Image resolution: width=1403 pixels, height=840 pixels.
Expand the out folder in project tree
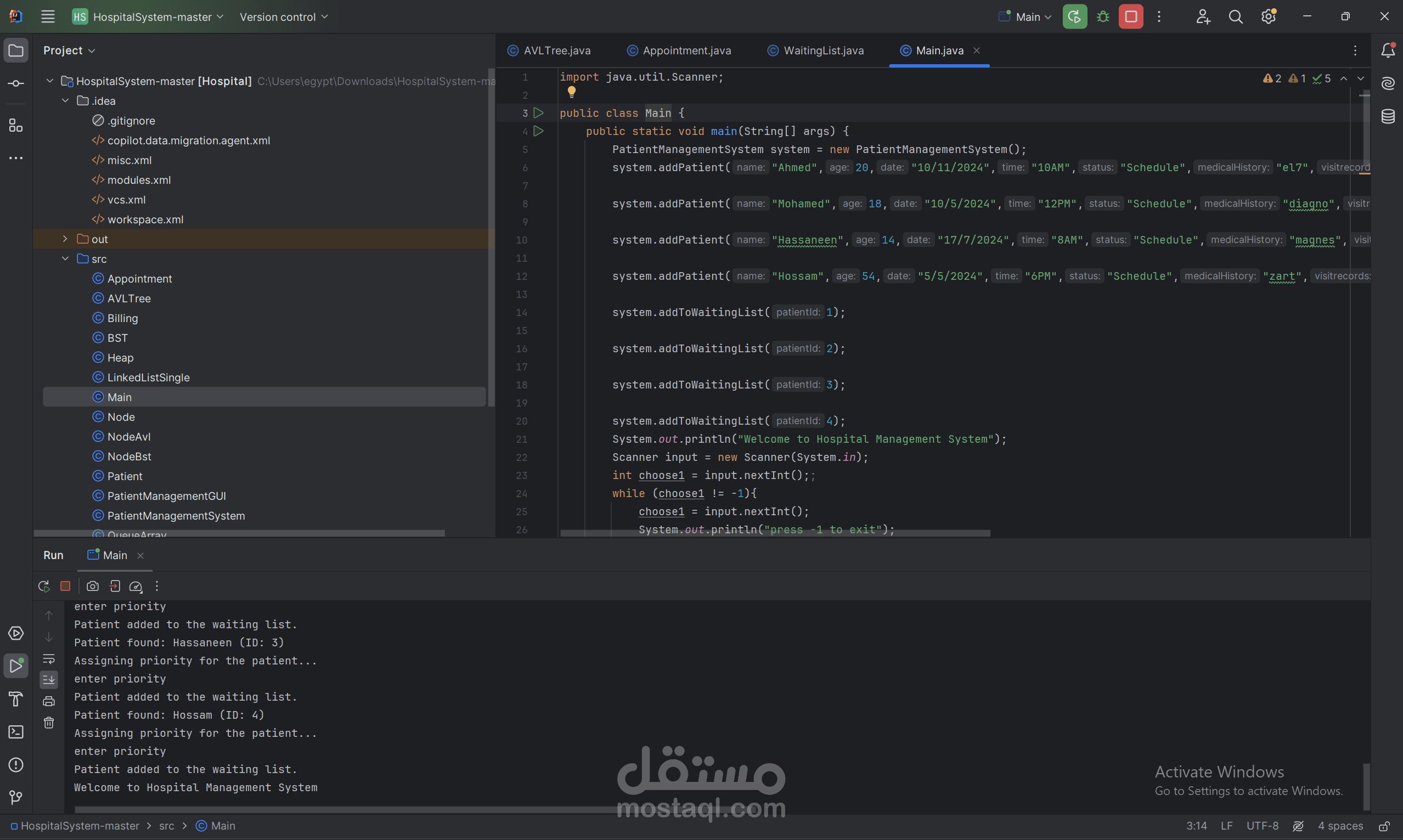(65, 239)
